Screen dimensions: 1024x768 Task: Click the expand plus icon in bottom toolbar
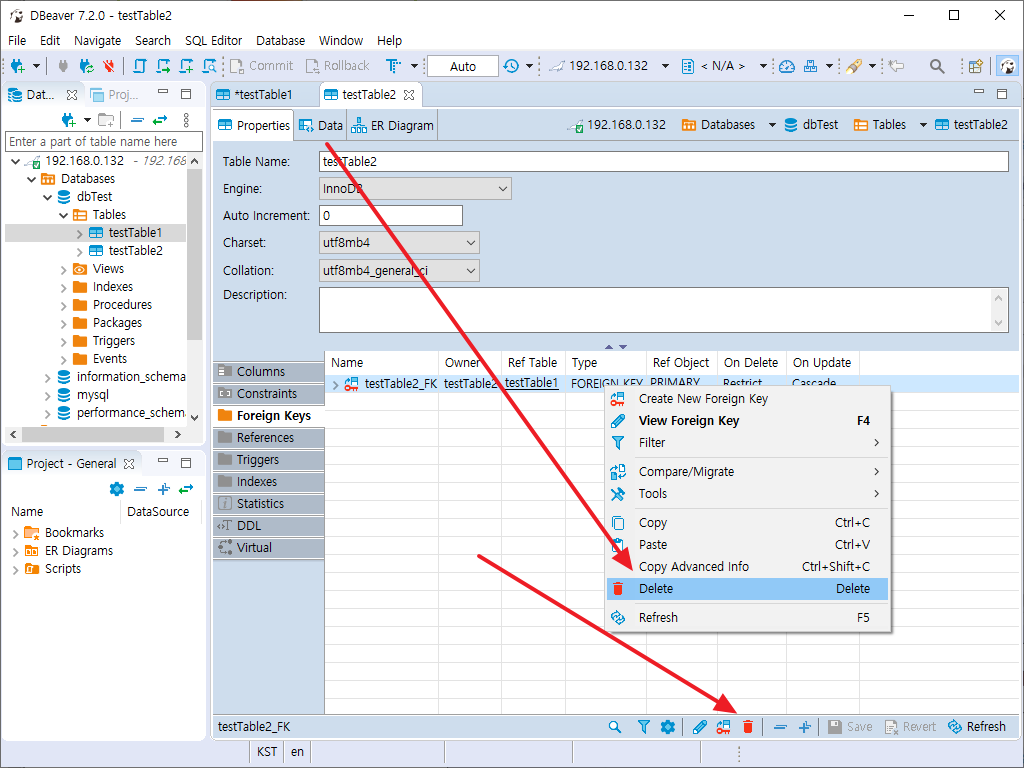click(x=805, y=727)
